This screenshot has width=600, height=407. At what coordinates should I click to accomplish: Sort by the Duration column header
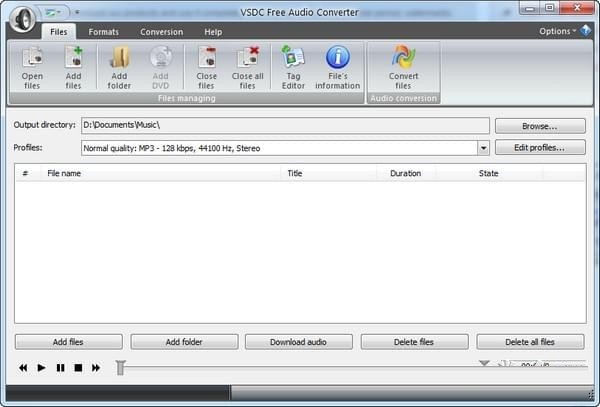pos(406,173)
